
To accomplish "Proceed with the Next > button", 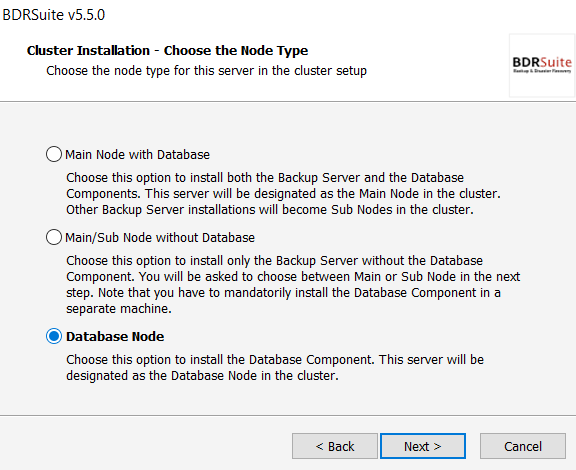I will 423,446.
